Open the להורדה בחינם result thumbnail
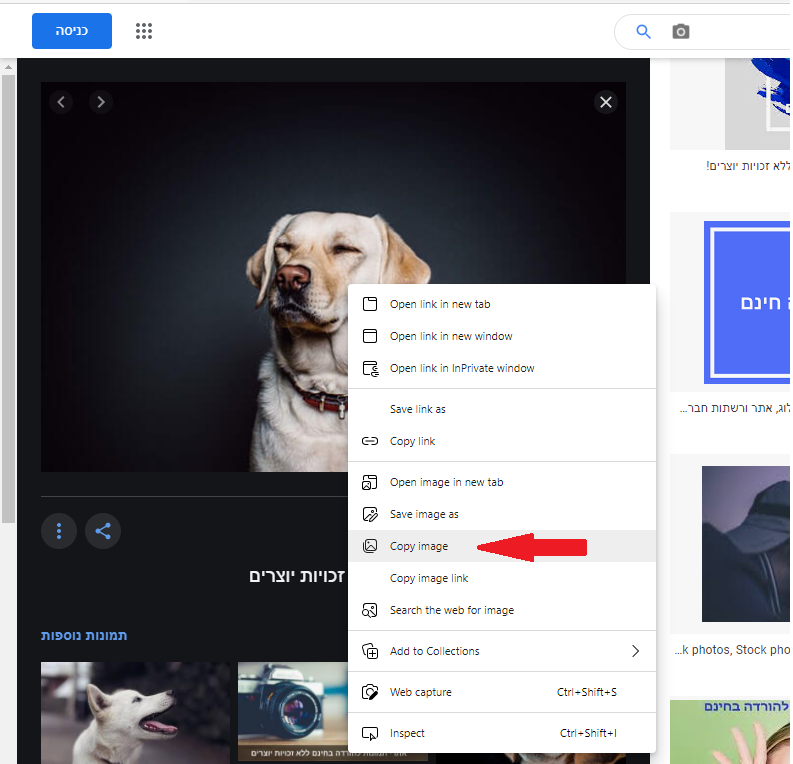This screenshot has width=793, height=764. pyautogui.click(x=730, y=732)
